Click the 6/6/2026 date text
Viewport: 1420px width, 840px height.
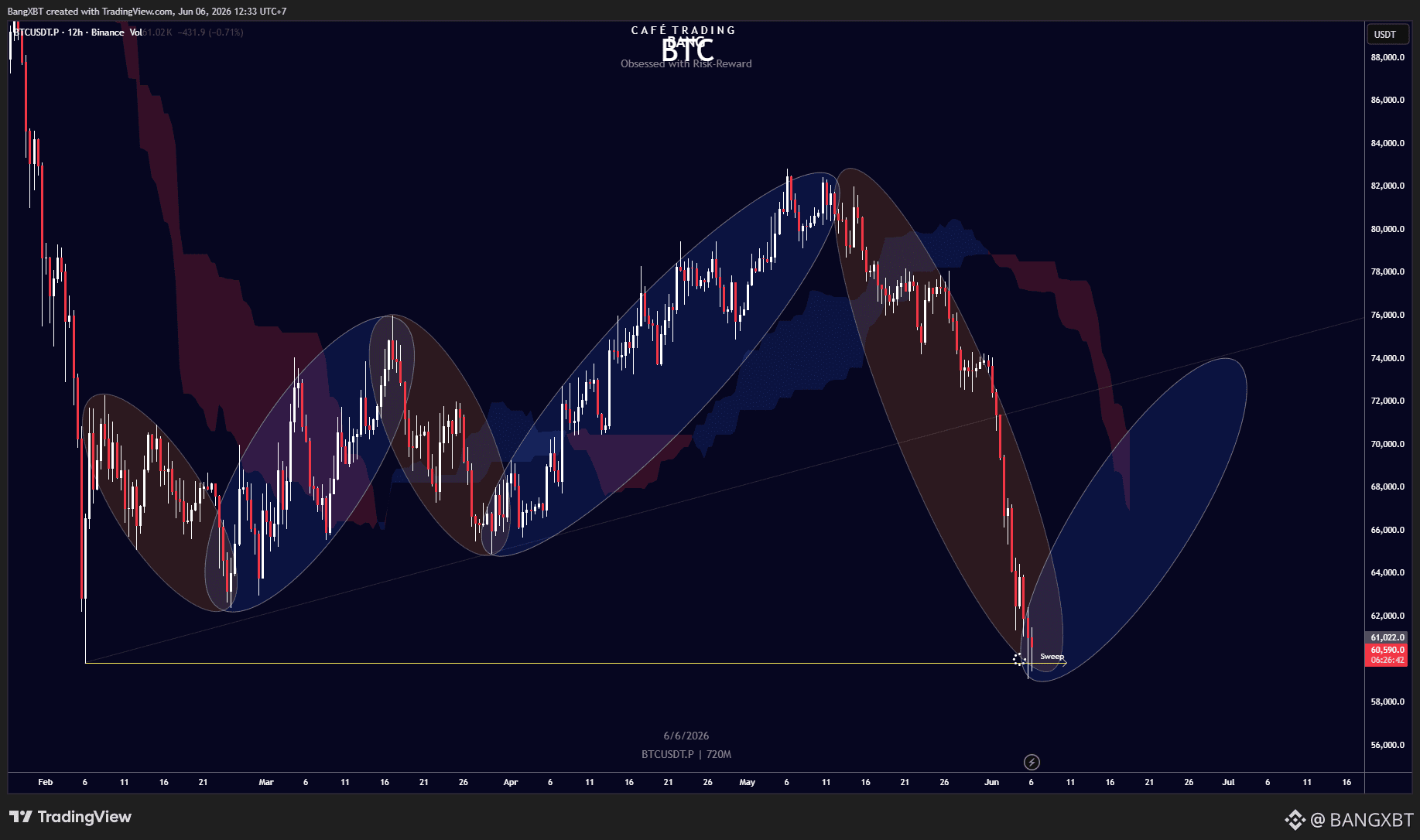(x=686, y=736)
